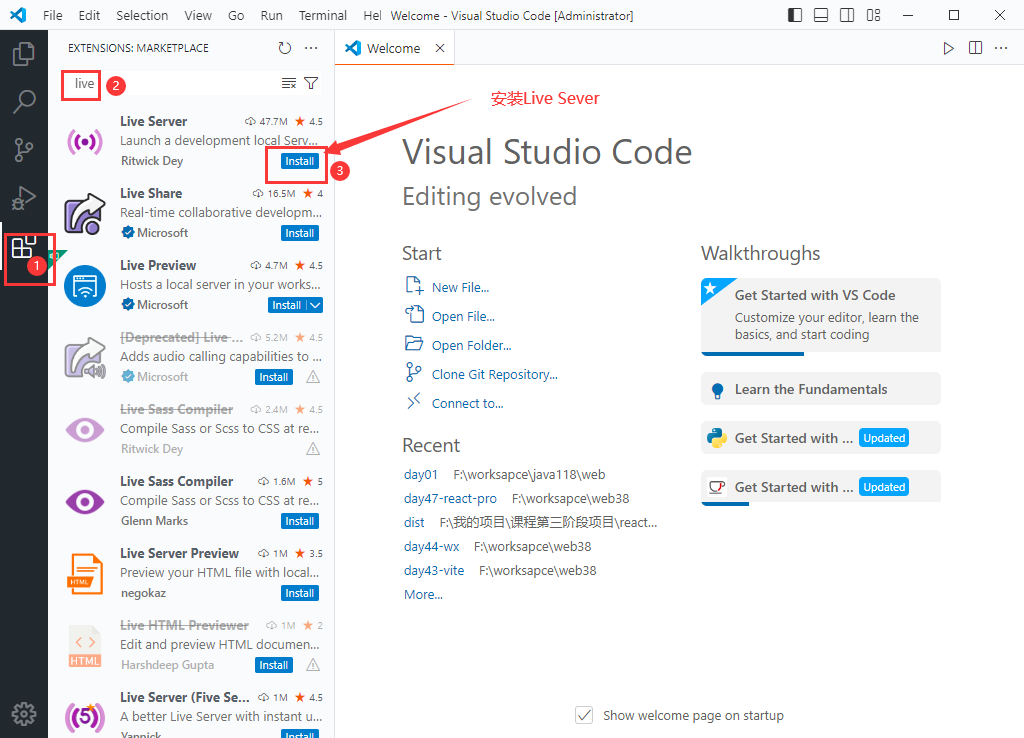Install the Live Server extension by Ritwick Dey
The width and height of the screenshot is (1024, 738).
tap(300, 161)
